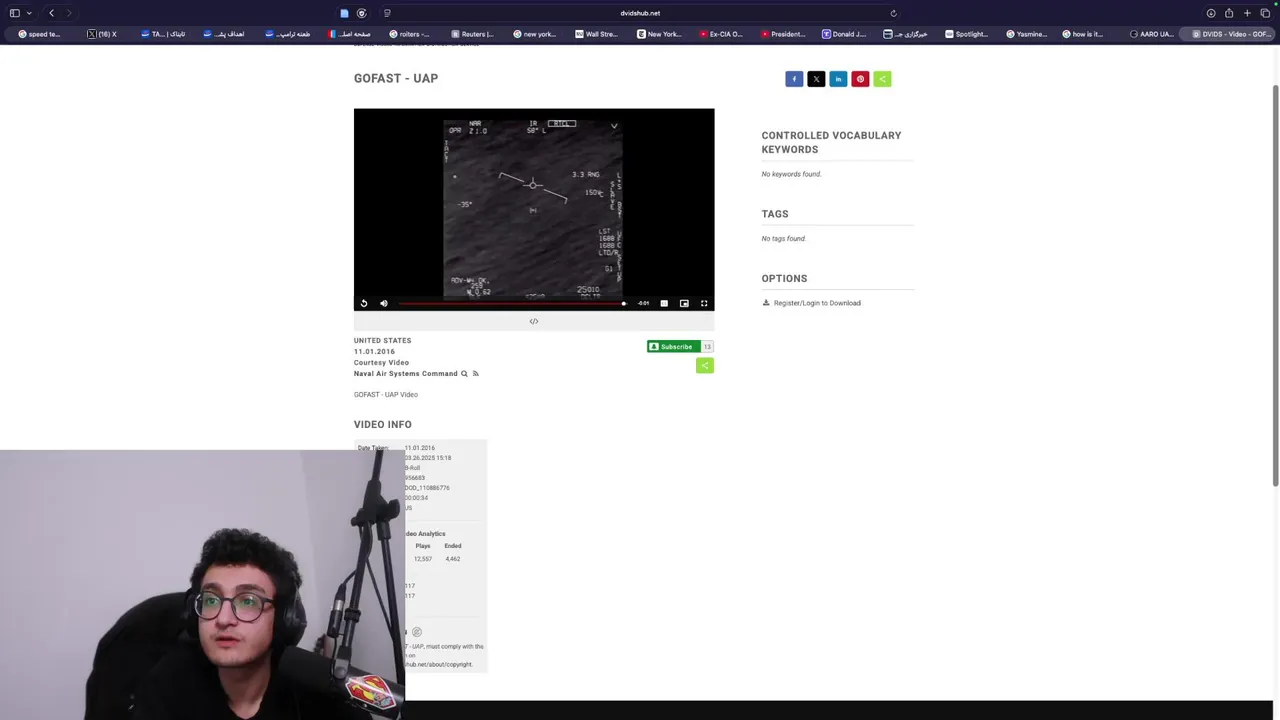The height and width of the screenshot is (720, 1280).
Task: Click the 'Courtesy Video' text
Action: [381, 363]
